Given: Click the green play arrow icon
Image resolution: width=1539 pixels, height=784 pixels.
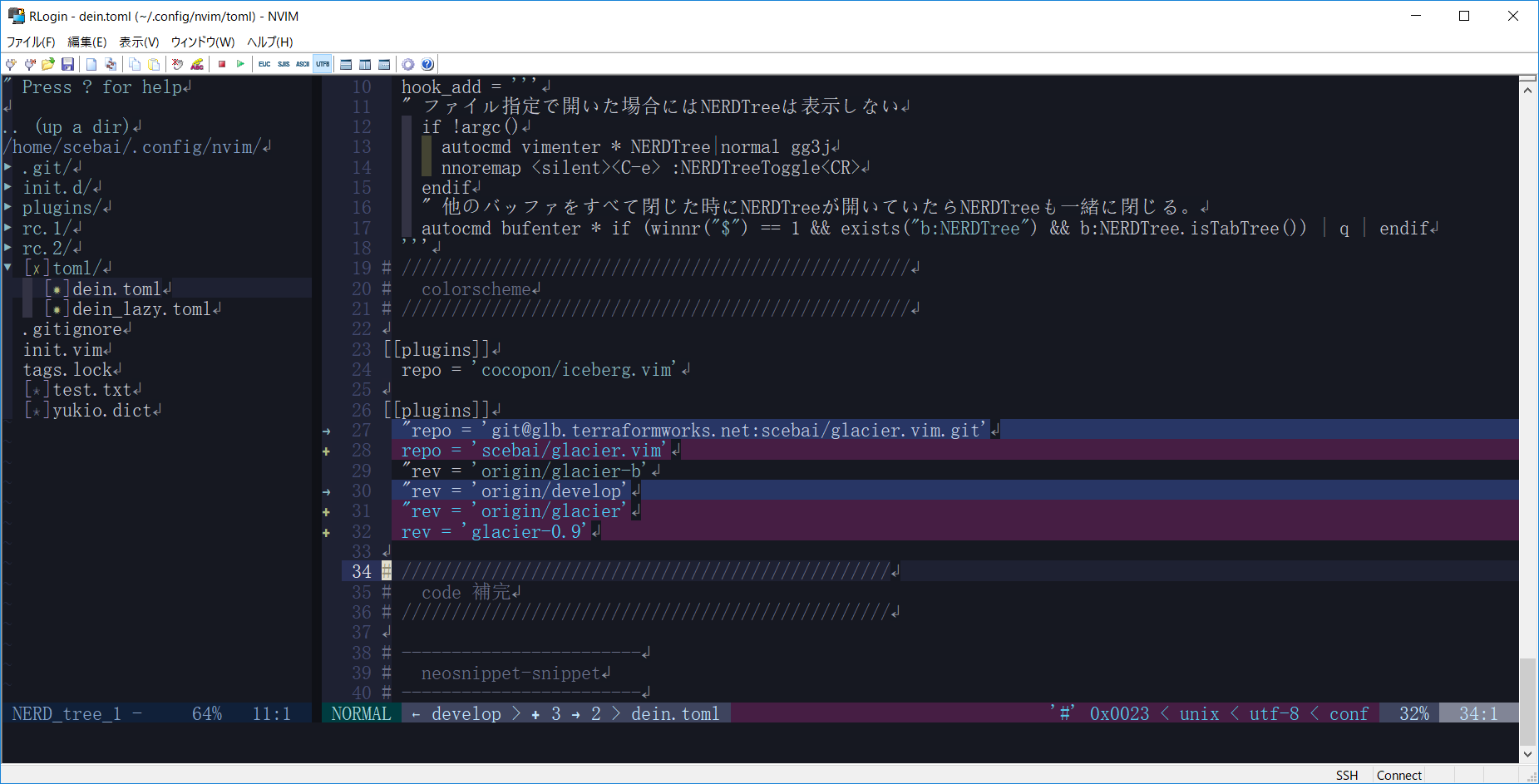Looking at the screenshot, I should (241, 64).
